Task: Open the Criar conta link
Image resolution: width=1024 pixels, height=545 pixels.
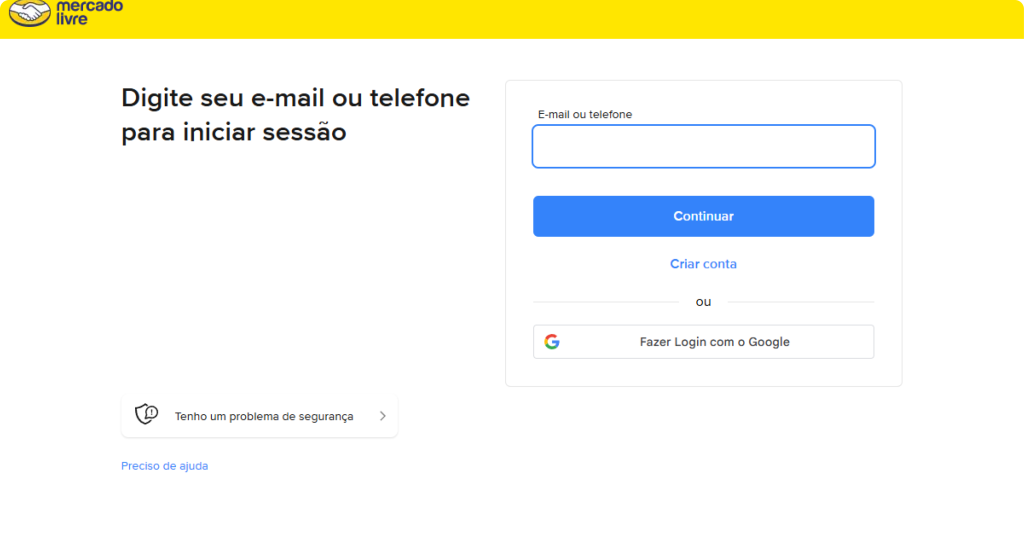Action: [703, 264]
